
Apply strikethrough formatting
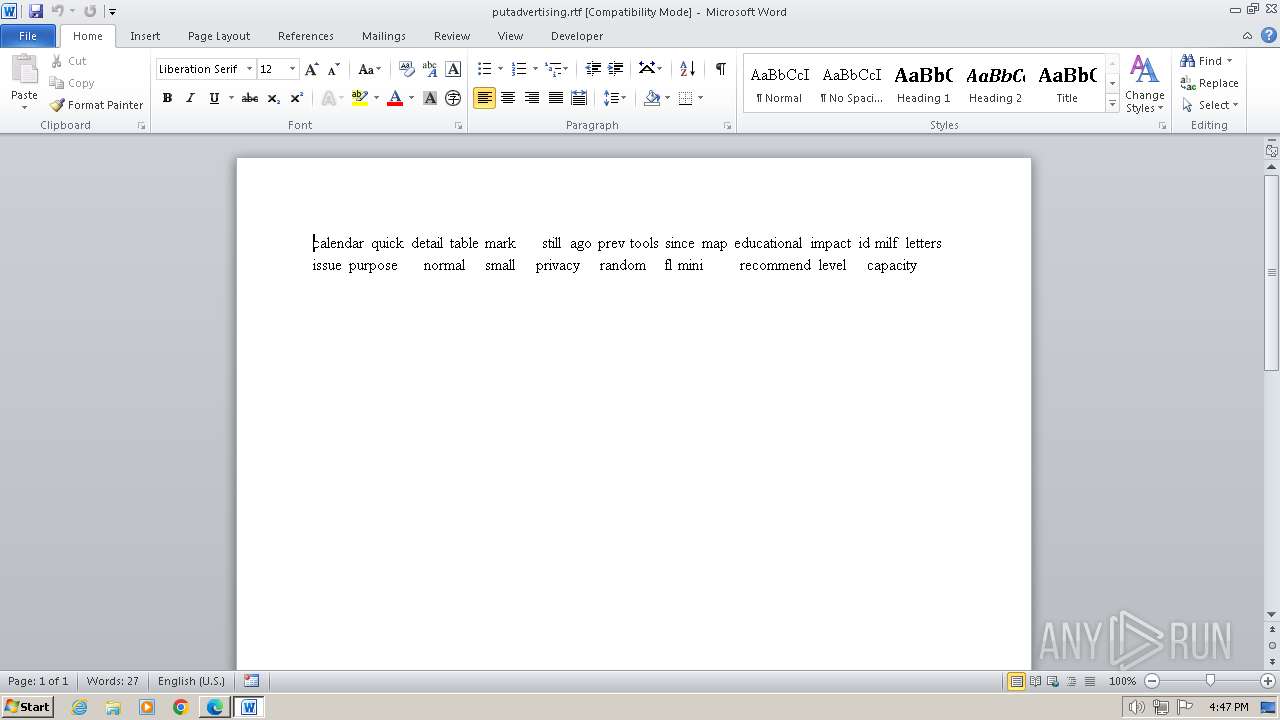(250, 98)
